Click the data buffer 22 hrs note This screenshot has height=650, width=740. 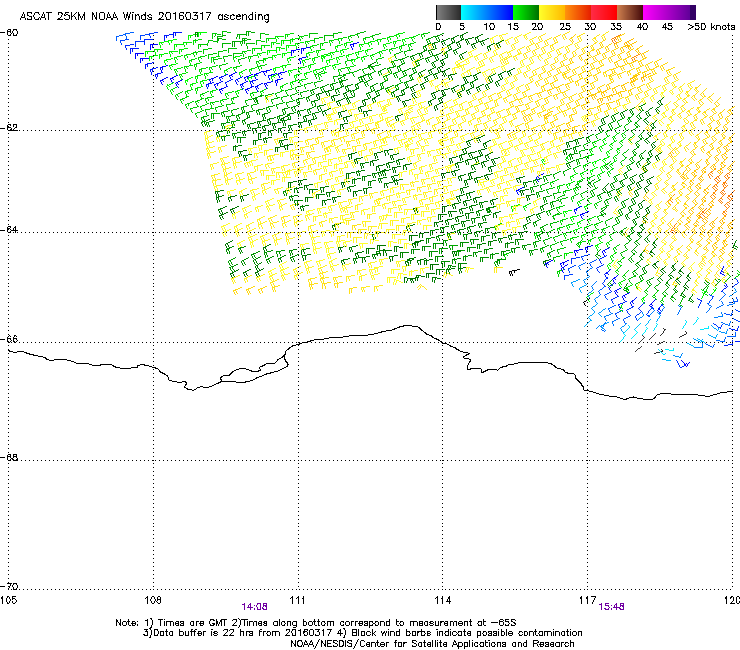point(362,633)
